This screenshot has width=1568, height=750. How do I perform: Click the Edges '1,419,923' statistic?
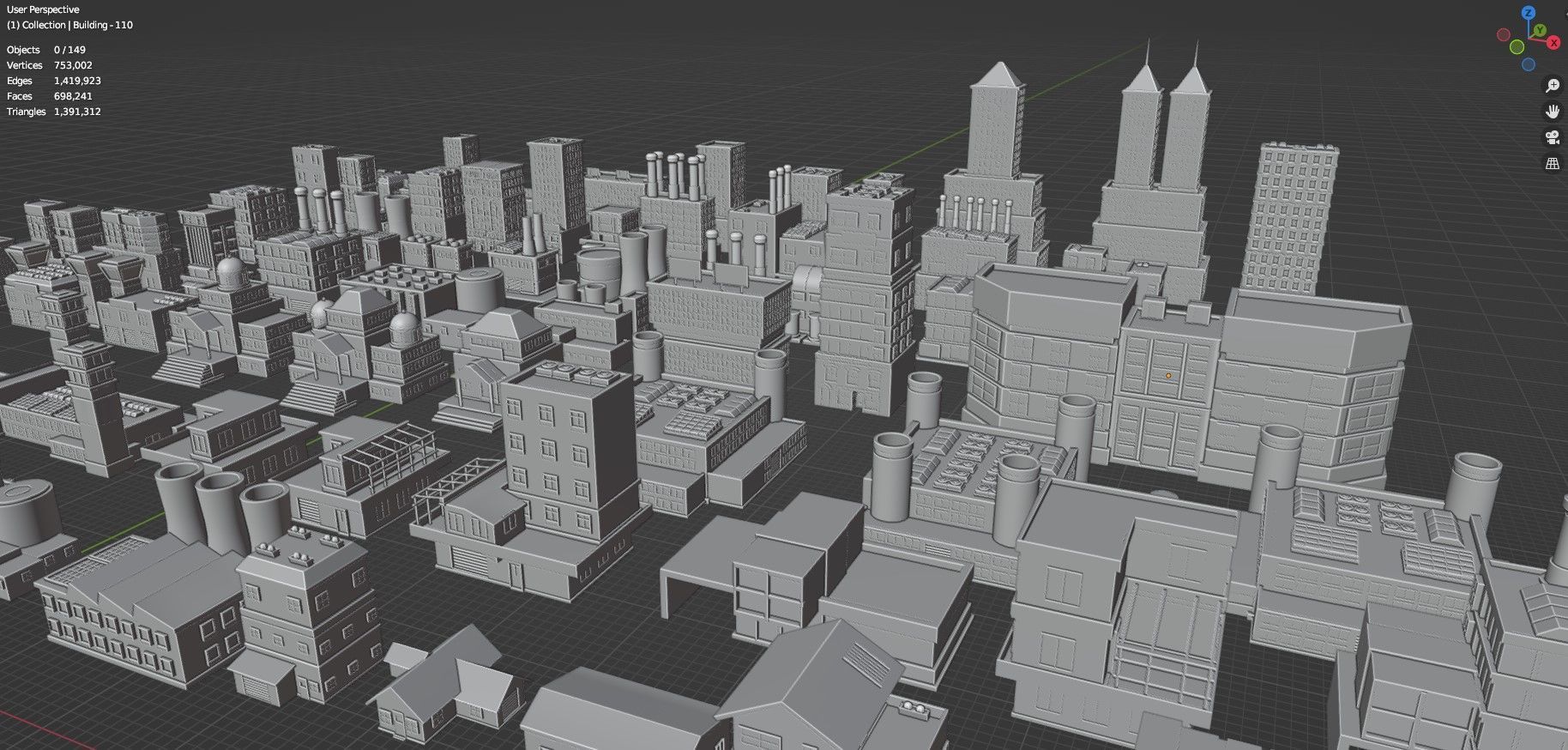pos(77,81)
